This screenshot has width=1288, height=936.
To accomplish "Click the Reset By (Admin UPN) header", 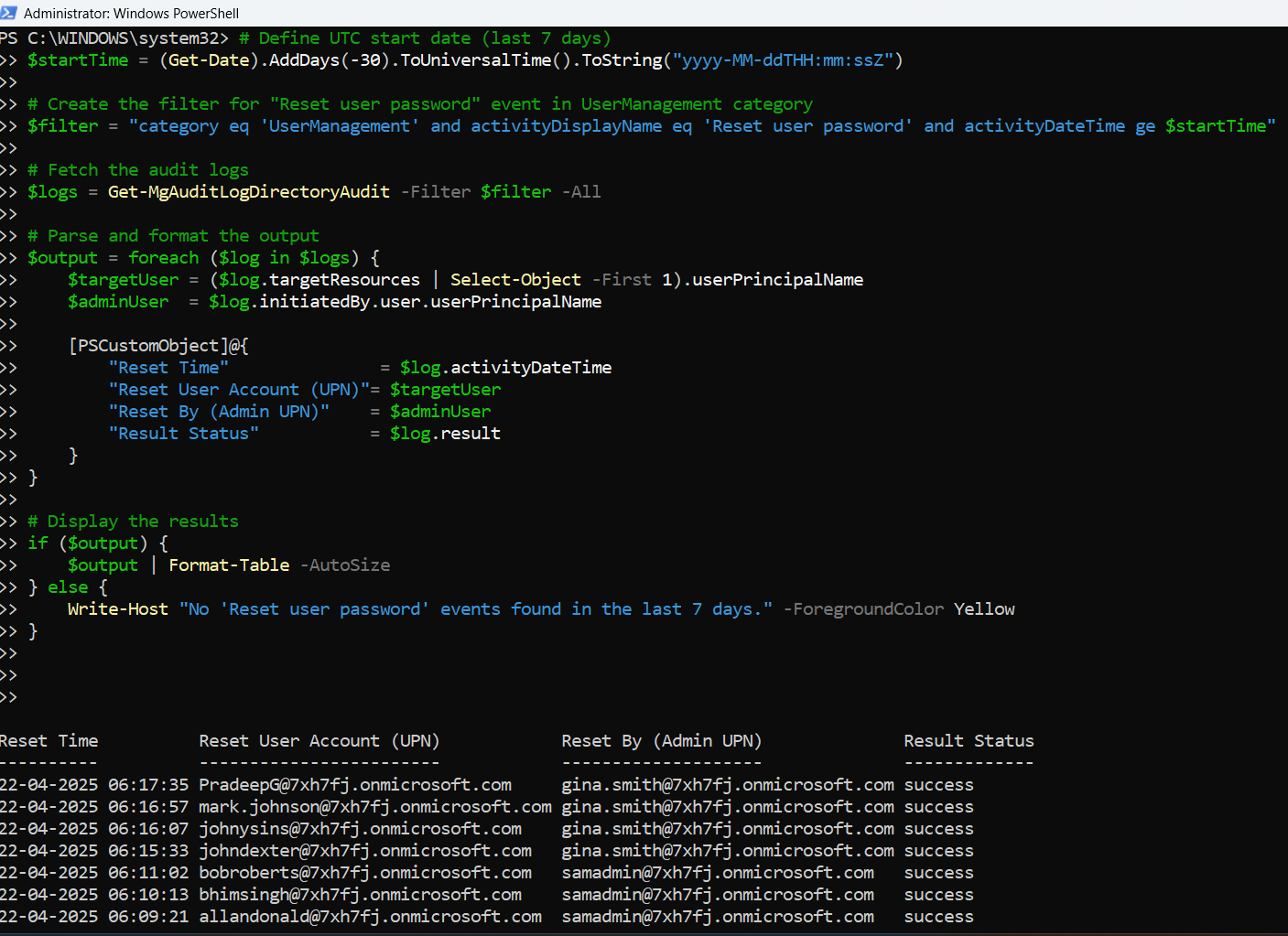I will (661, 741).
